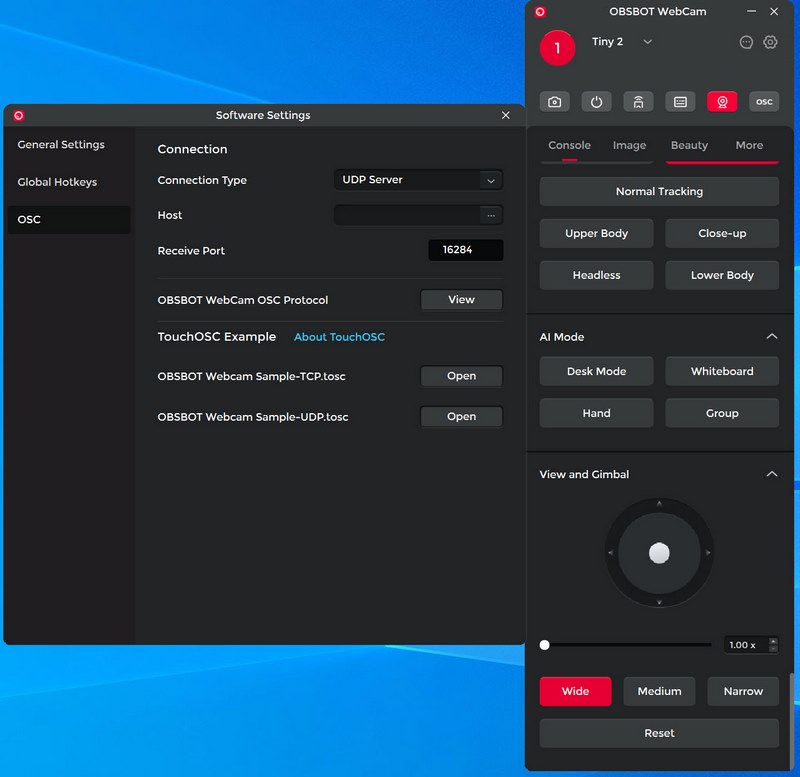The image size is (800, 777).
Task: Switch to the Image tab
Action: pos(629,145)
